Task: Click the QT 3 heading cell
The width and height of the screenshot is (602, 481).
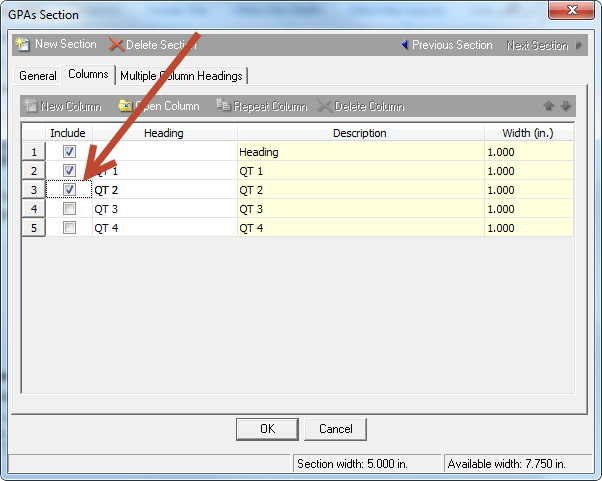Action: tap(164, 209)
